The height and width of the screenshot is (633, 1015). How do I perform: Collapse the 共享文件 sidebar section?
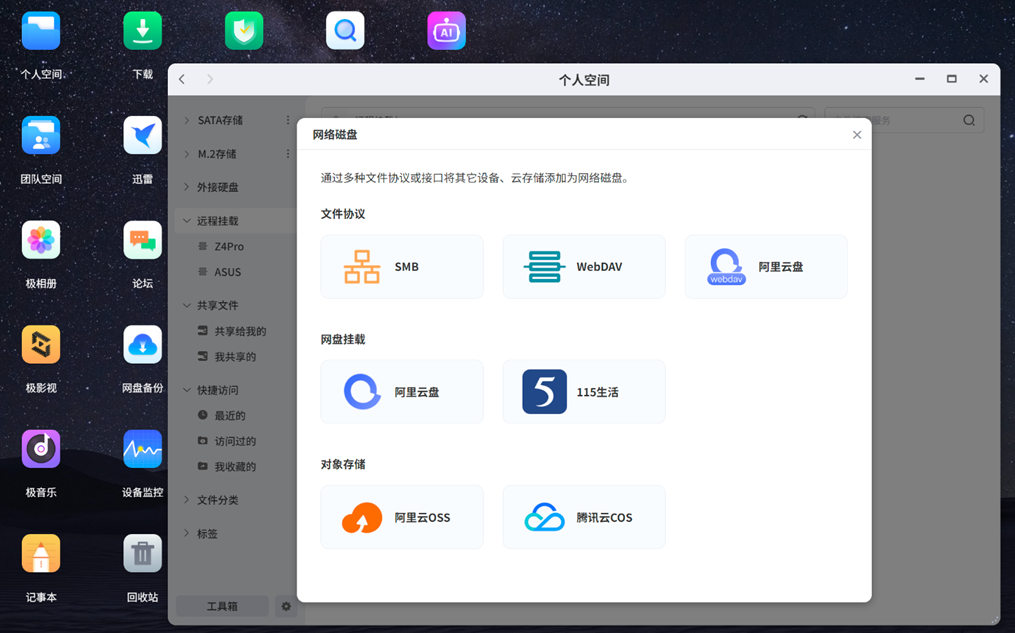(186, 305)
